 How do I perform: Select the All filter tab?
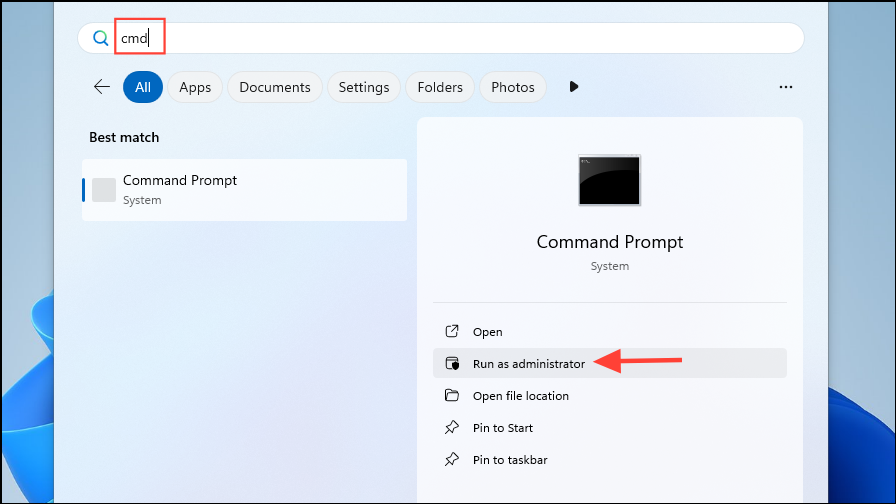point(143,87)
